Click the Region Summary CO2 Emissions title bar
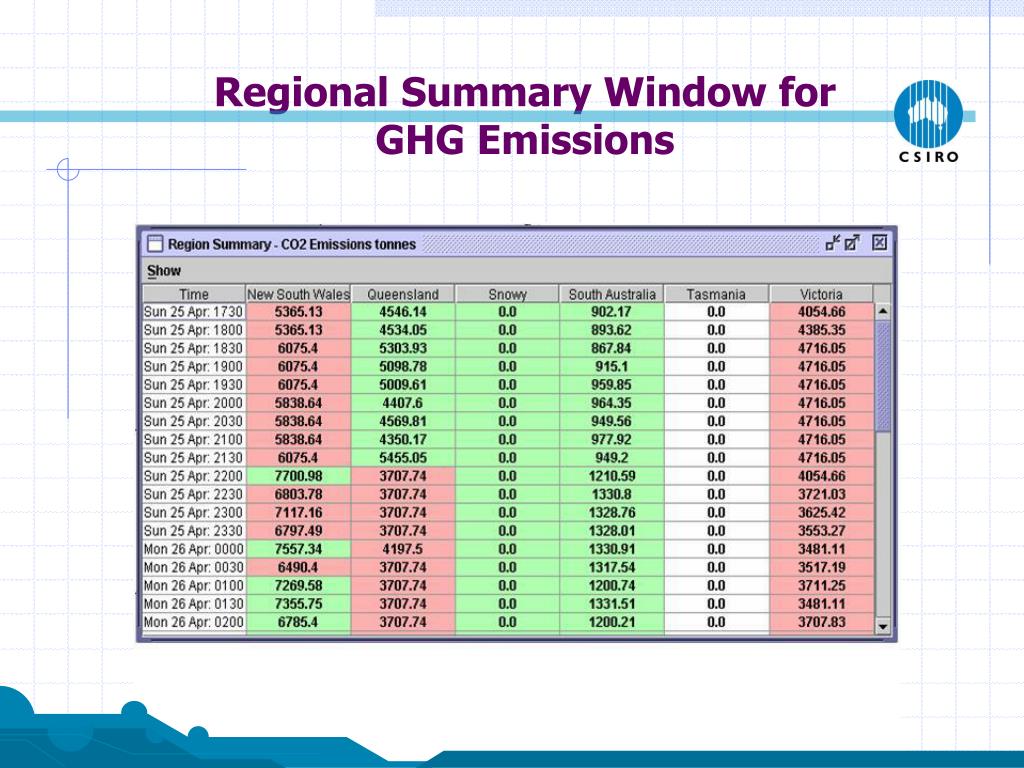1024x768 pixels. point(517,244)
